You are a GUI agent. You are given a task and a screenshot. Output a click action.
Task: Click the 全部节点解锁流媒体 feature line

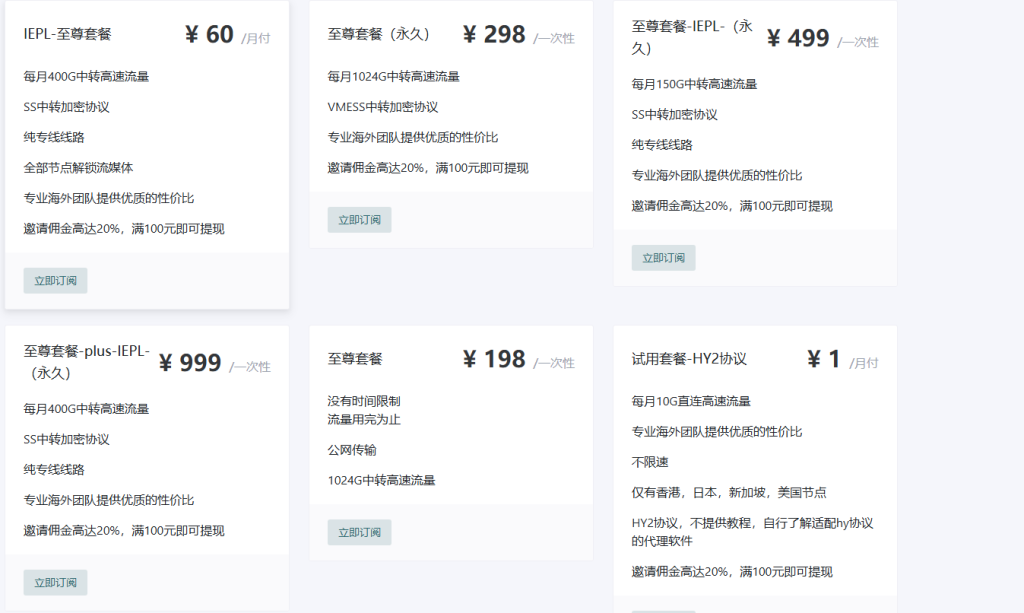click(x=78, y=168)
